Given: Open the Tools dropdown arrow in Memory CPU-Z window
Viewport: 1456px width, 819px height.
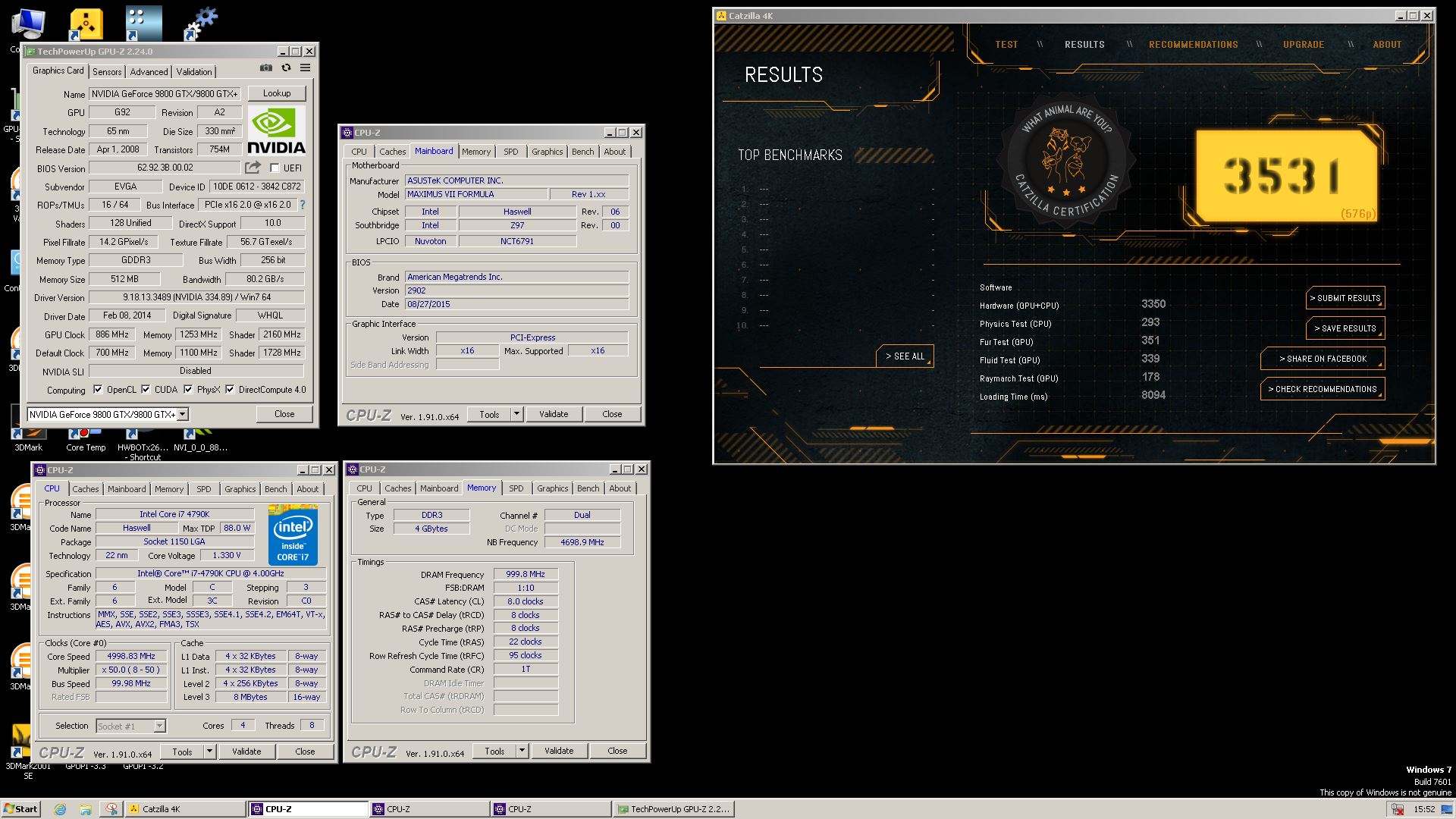Looking at the screenshot, I should (x=522, y=751).
